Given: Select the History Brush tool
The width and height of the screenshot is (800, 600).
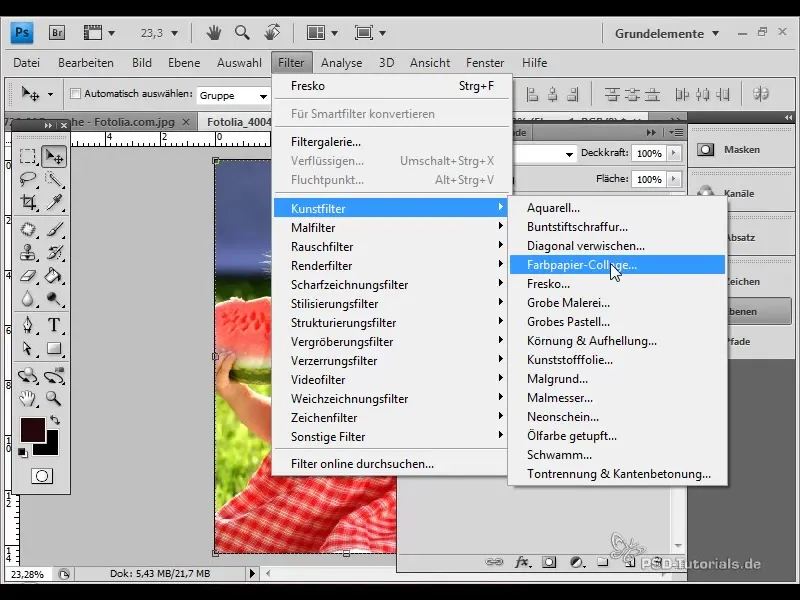Looking at the screenshot, I should tap(54, 252).
